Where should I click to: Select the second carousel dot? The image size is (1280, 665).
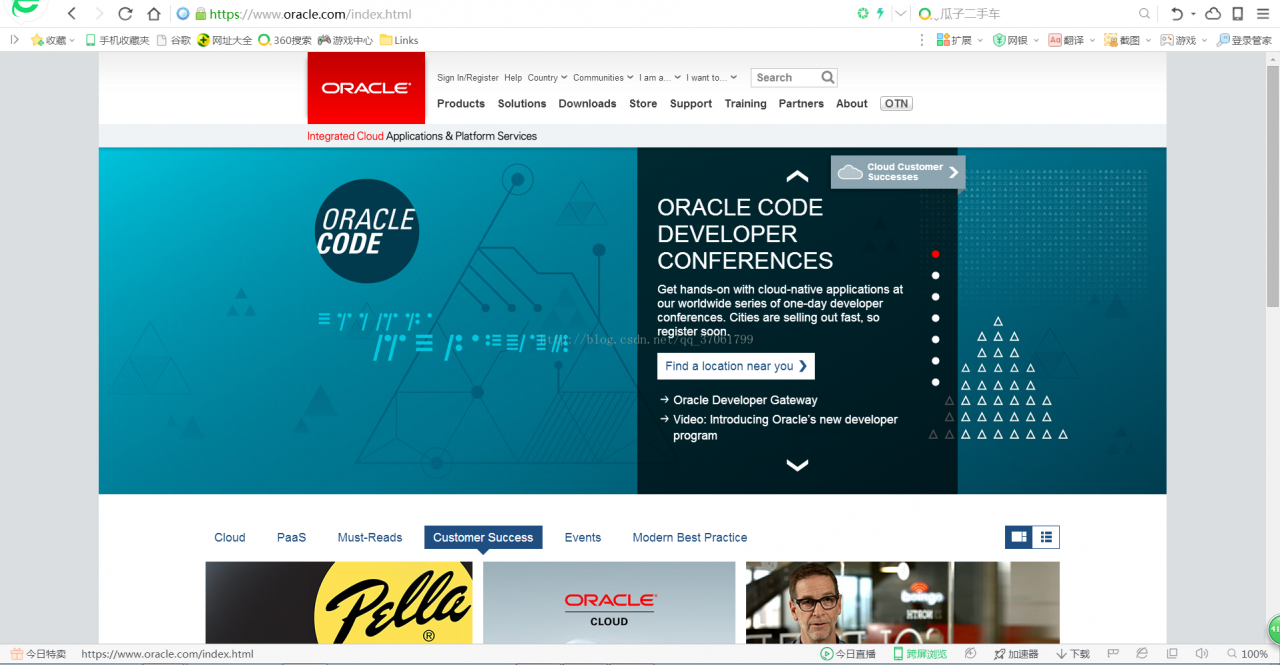[935, 275]
